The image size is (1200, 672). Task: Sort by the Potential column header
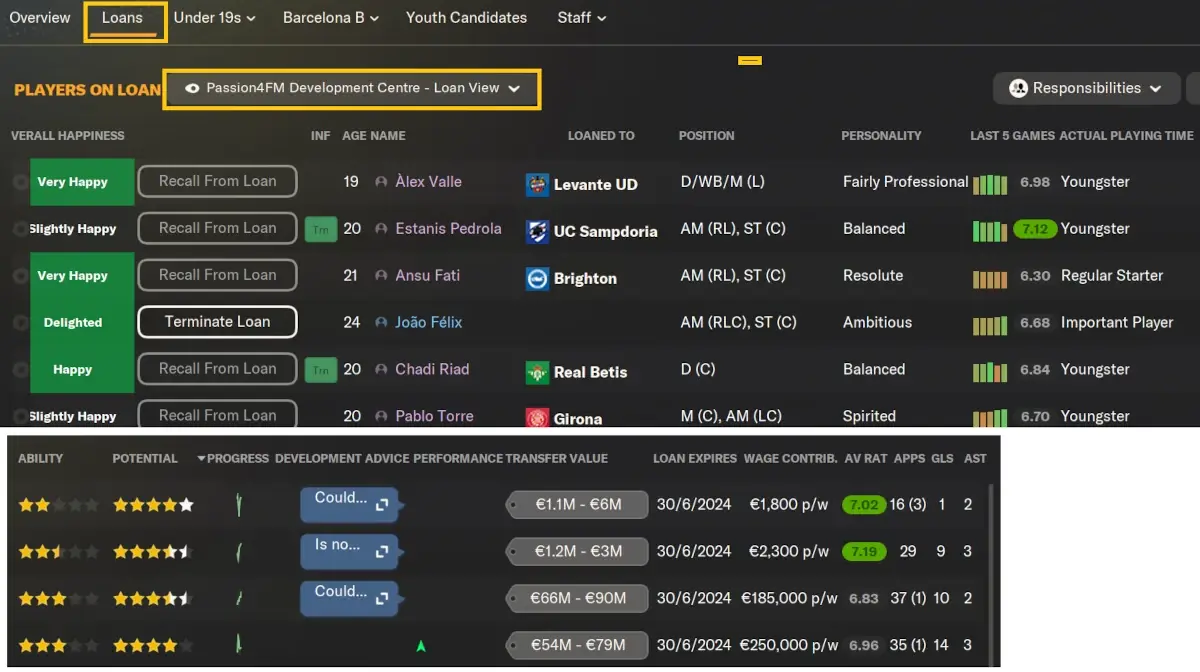pos(145,459)
